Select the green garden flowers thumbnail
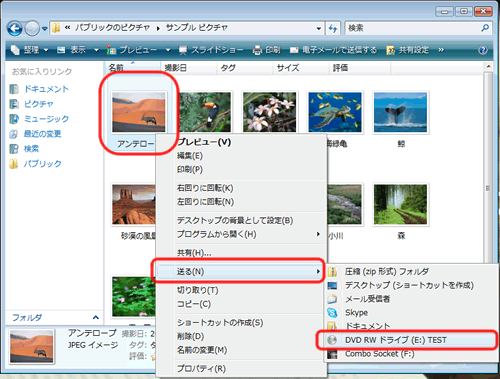 (134, 296)
